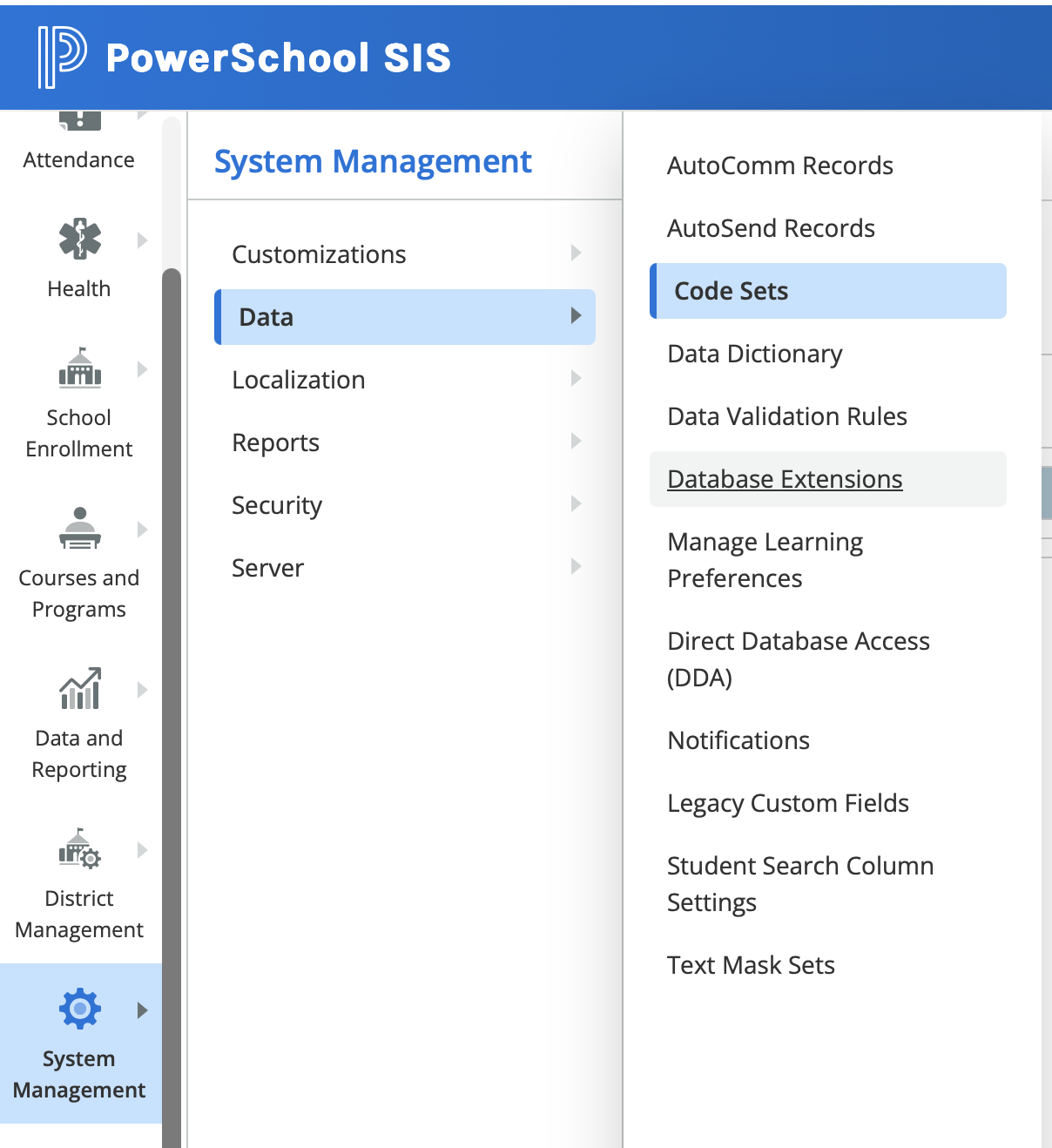Open the Health medical icon
This screenshot has width=1052, height=1148.
coord(79,239)
